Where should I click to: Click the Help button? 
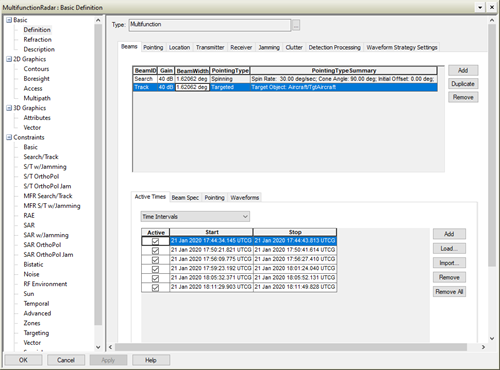[151, 360]
